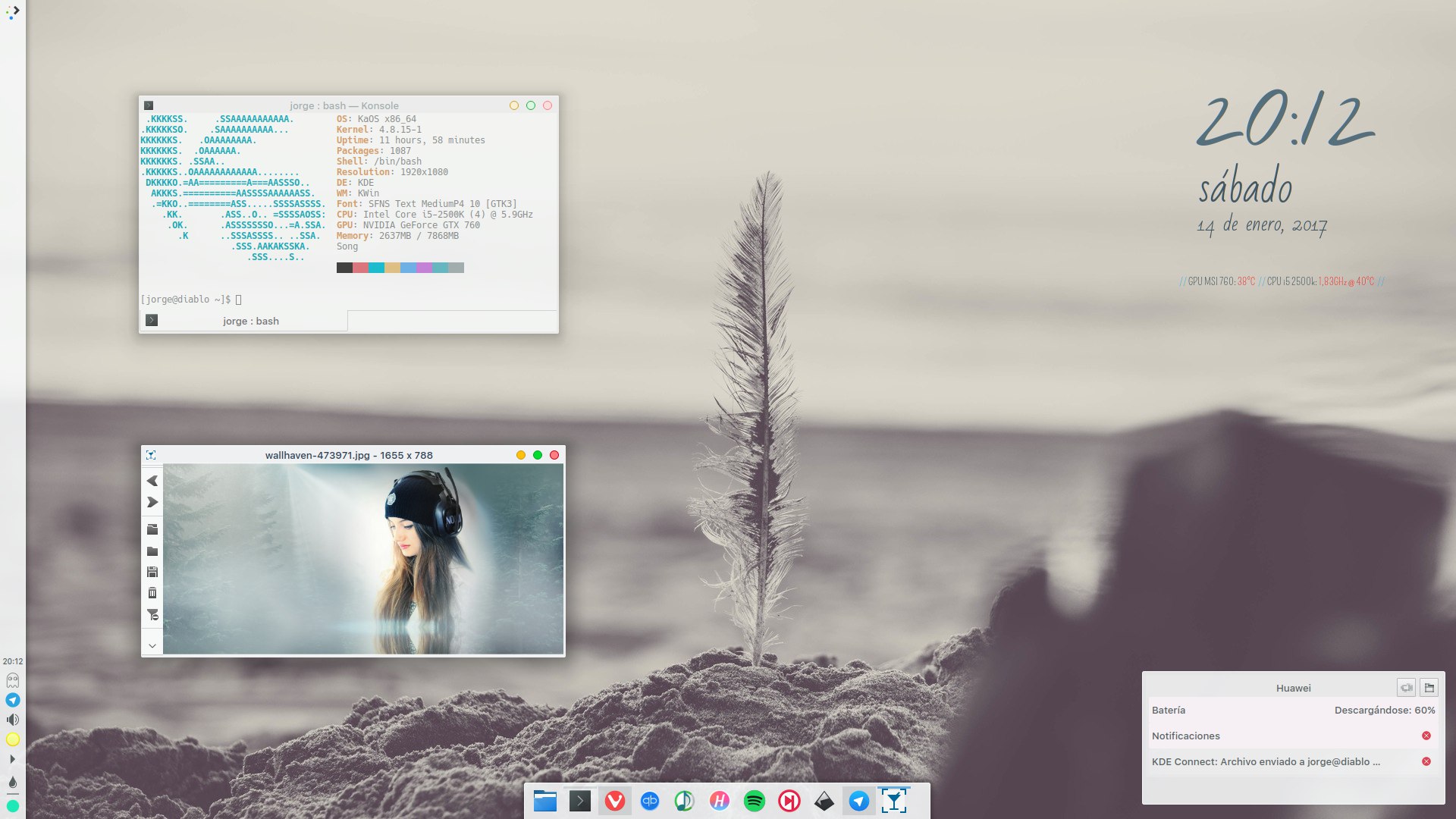
Task: Open Vivaldi browser from the dock
Action: point(615,801)
